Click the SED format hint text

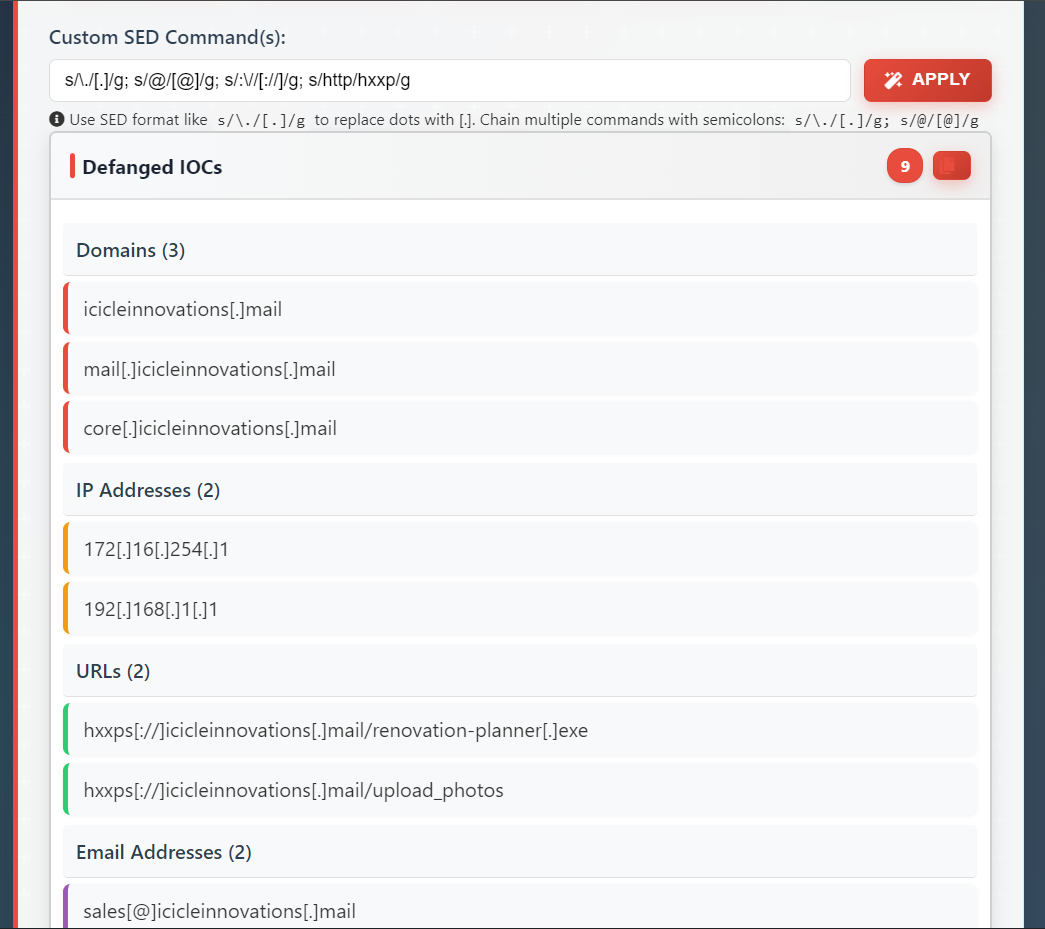pos(524,120)
